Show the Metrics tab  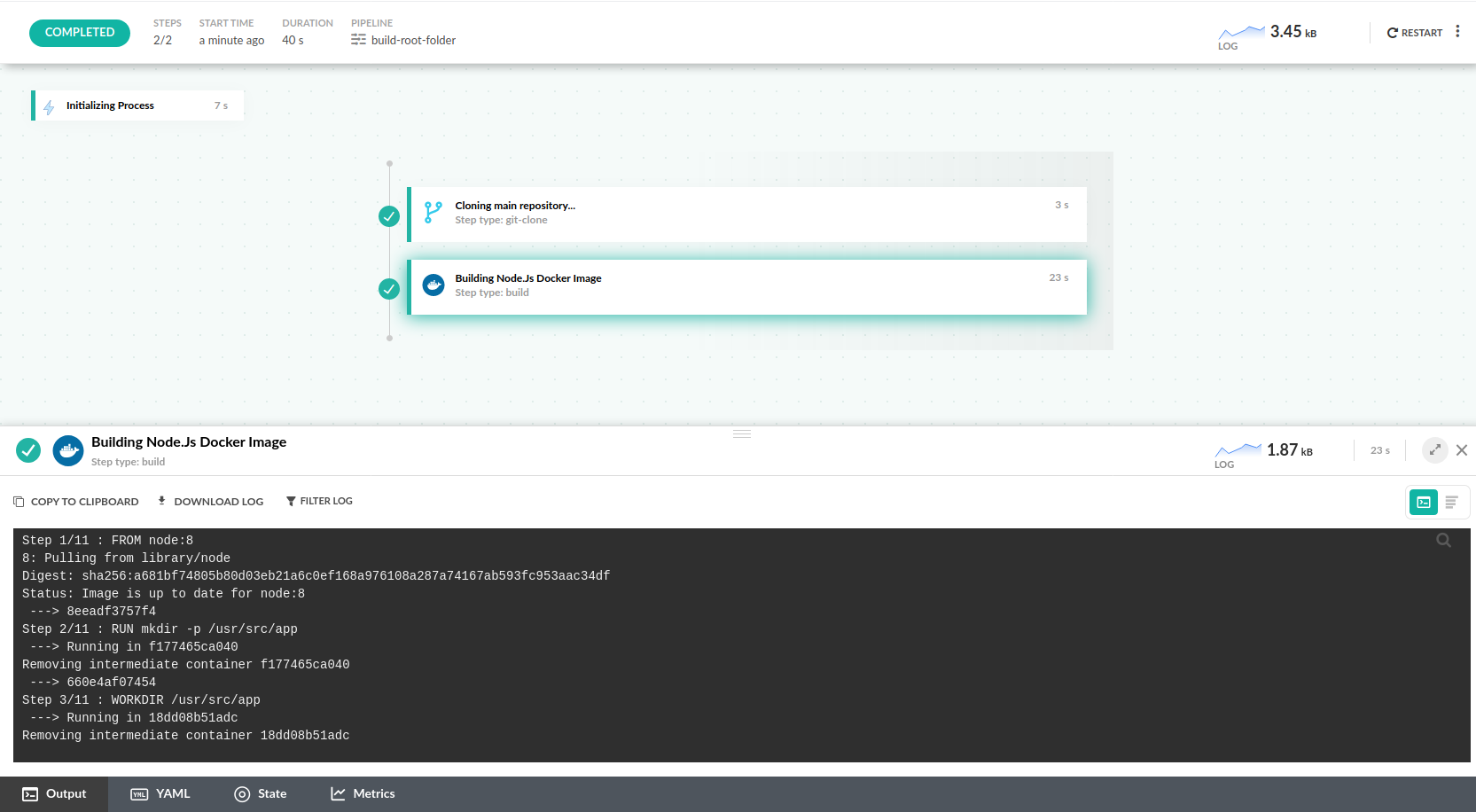[x=363, y=794]
